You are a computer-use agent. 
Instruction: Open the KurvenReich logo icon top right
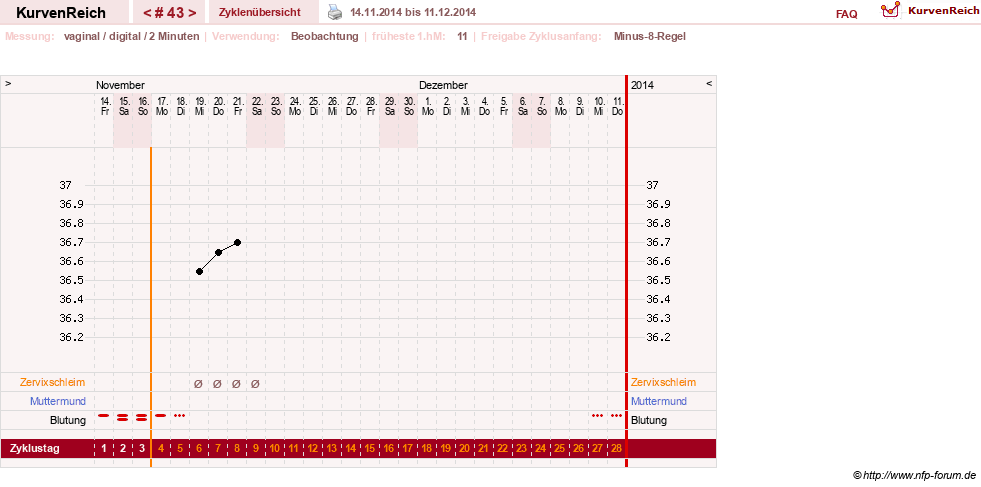point(890,9)
